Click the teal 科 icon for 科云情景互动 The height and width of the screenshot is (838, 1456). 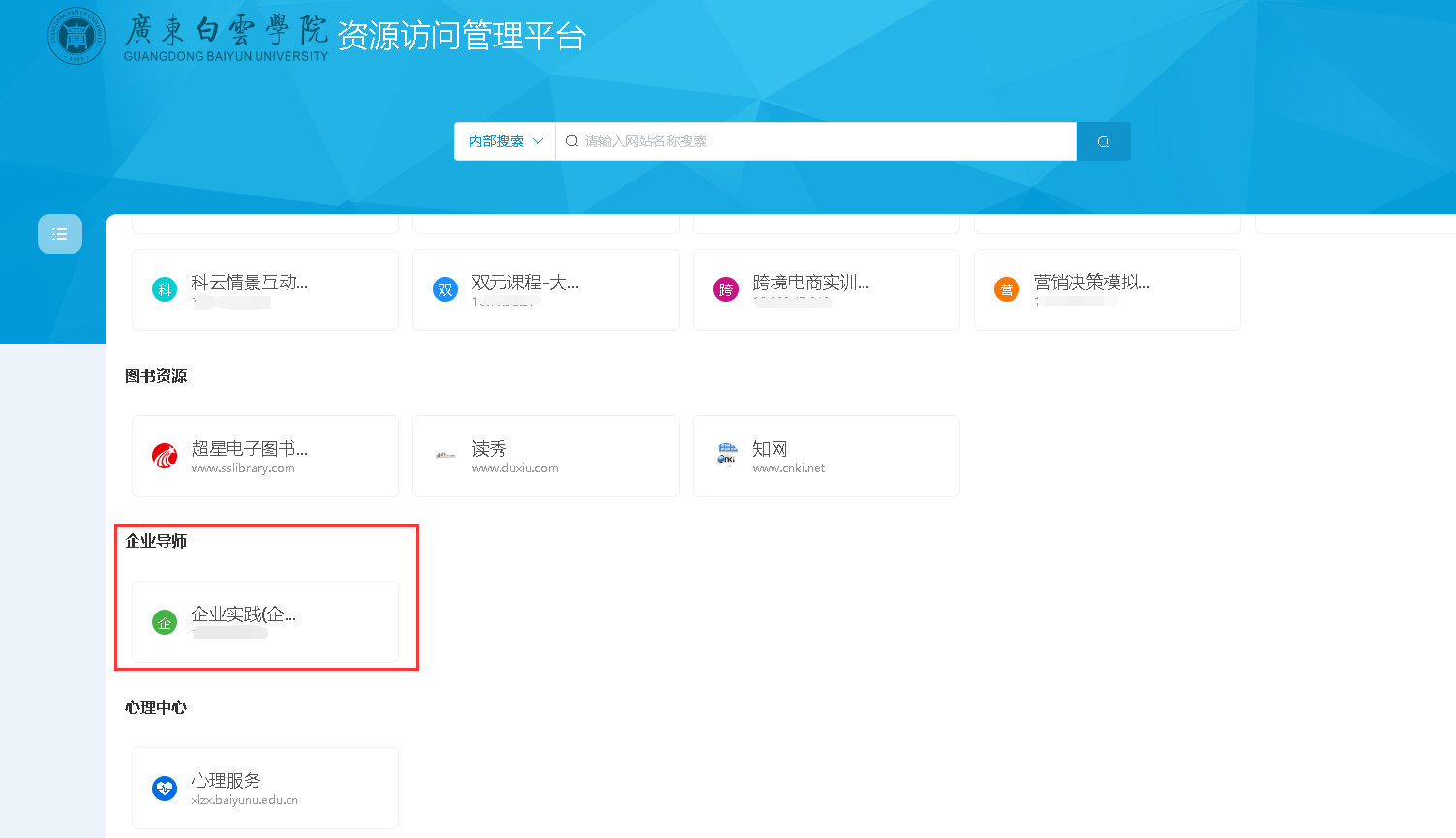[165, 289]
